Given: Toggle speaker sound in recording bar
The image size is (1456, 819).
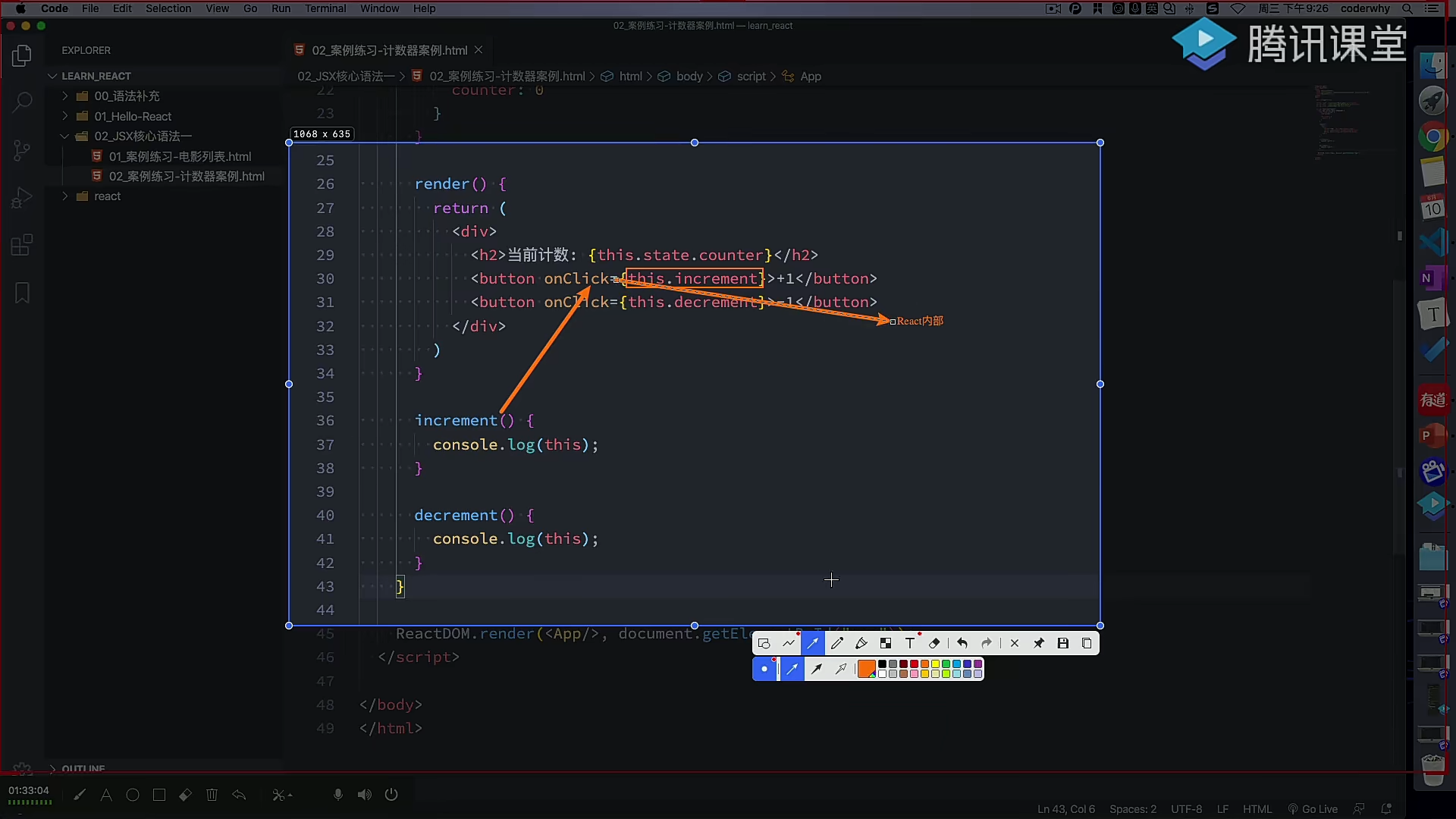Looking at the screenshot, I should coord(365,795).
